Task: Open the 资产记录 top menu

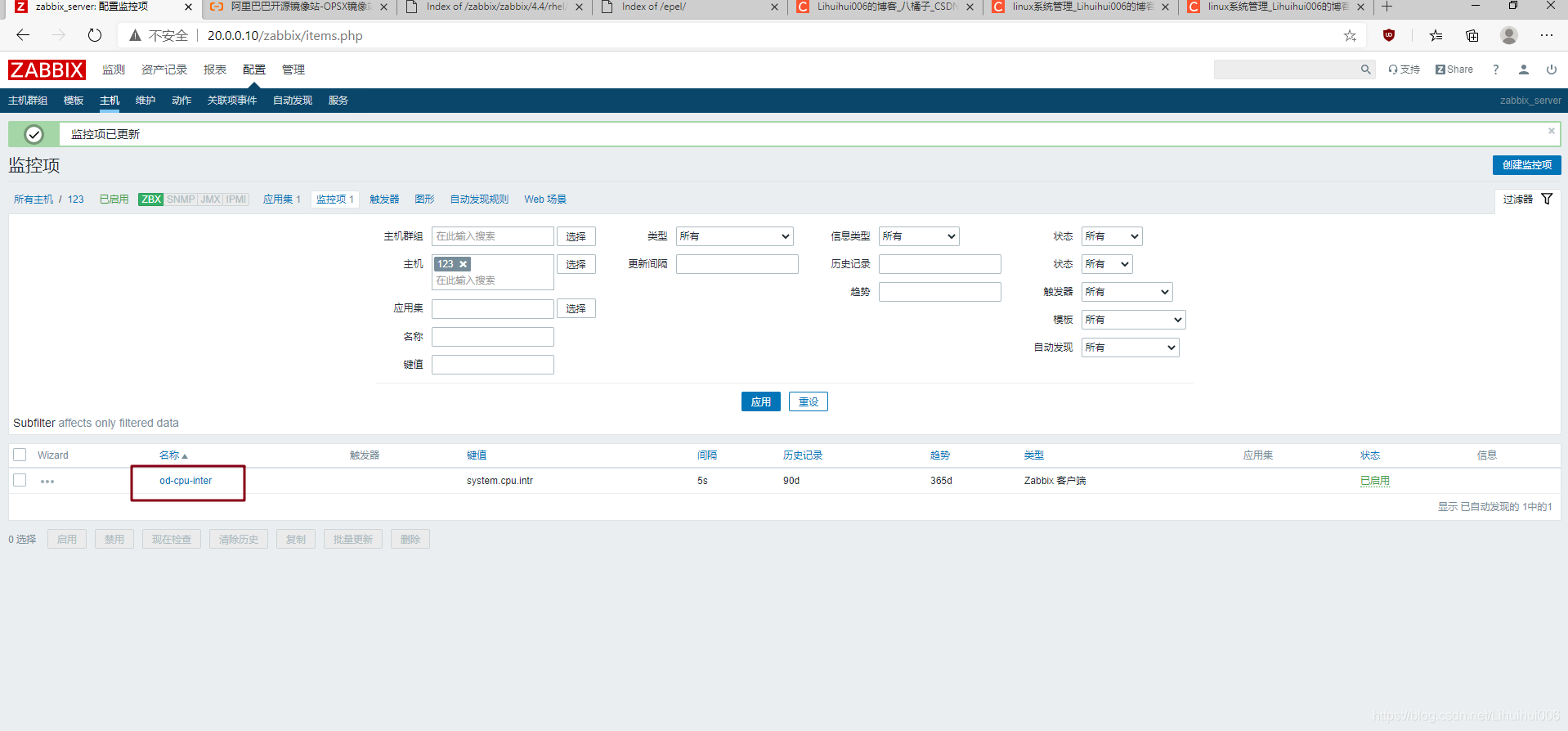Action: (164, 70)
